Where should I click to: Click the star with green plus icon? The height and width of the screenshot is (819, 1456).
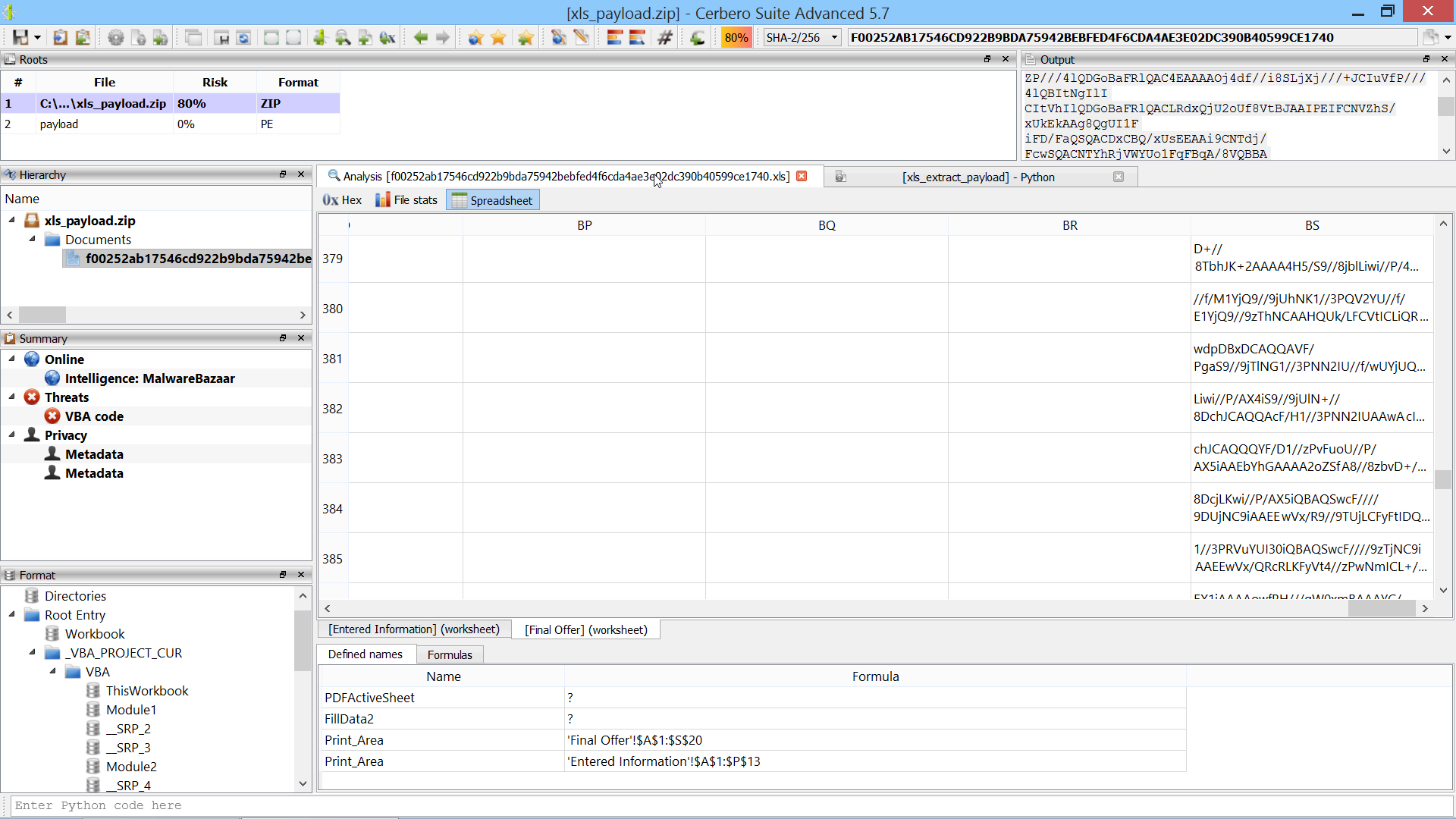[525, 37]
